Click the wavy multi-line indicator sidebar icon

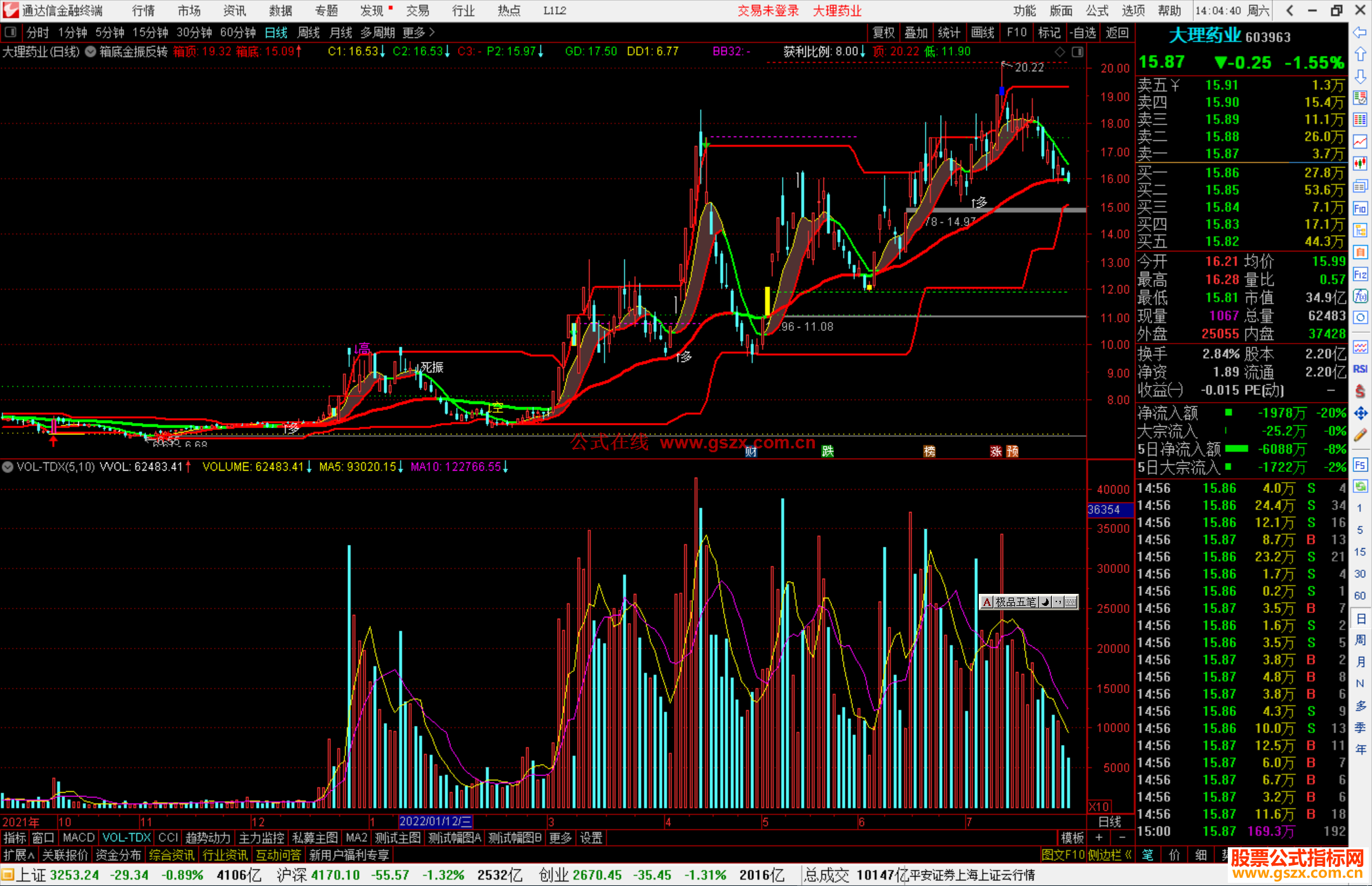[1360, 347]
